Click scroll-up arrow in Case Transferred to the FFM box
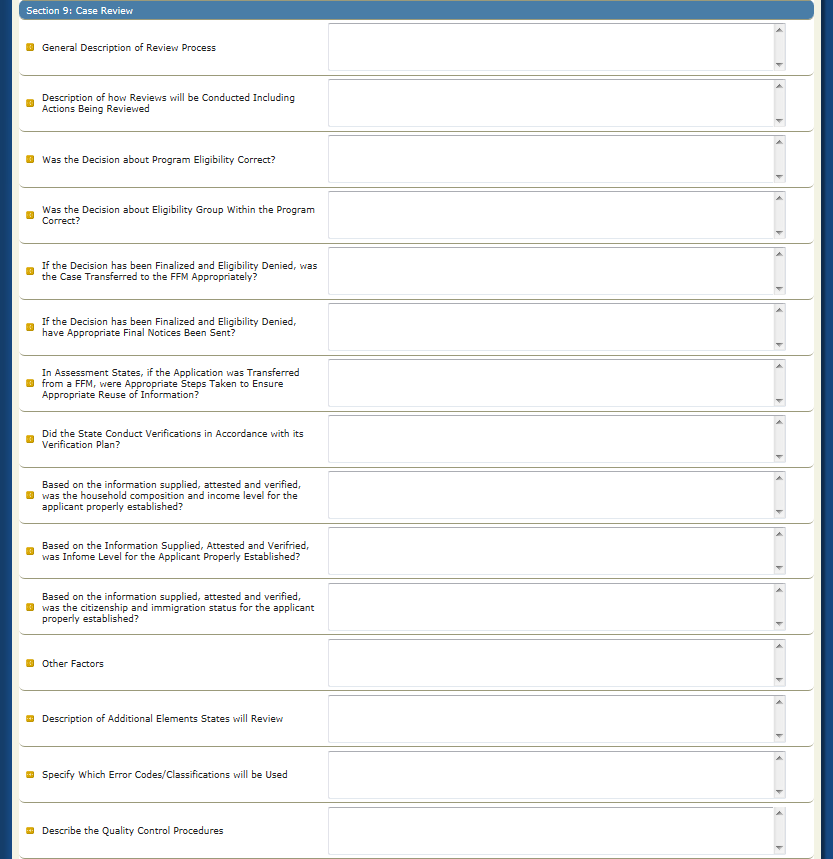The height and width of the screenshot is (859, 833). tap(779, 254)
